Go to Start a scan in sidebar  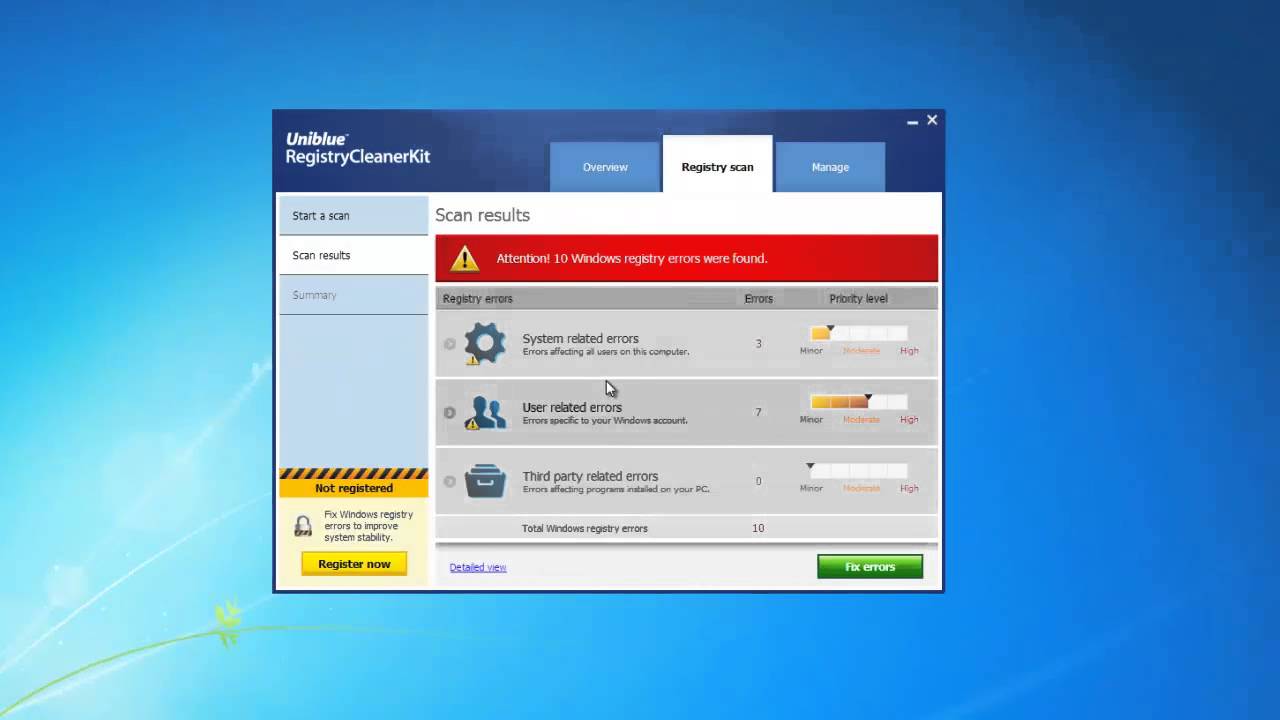pyautogui.click(x=353, y=215)
